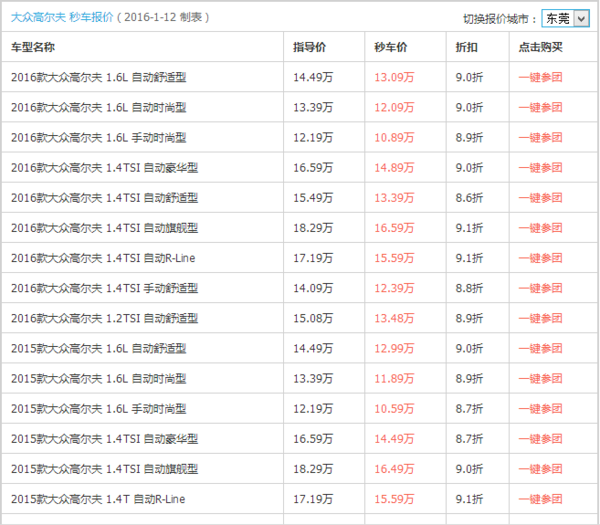Click the red price 14.89万
The image size is (600, 525).
coord(394,168)
